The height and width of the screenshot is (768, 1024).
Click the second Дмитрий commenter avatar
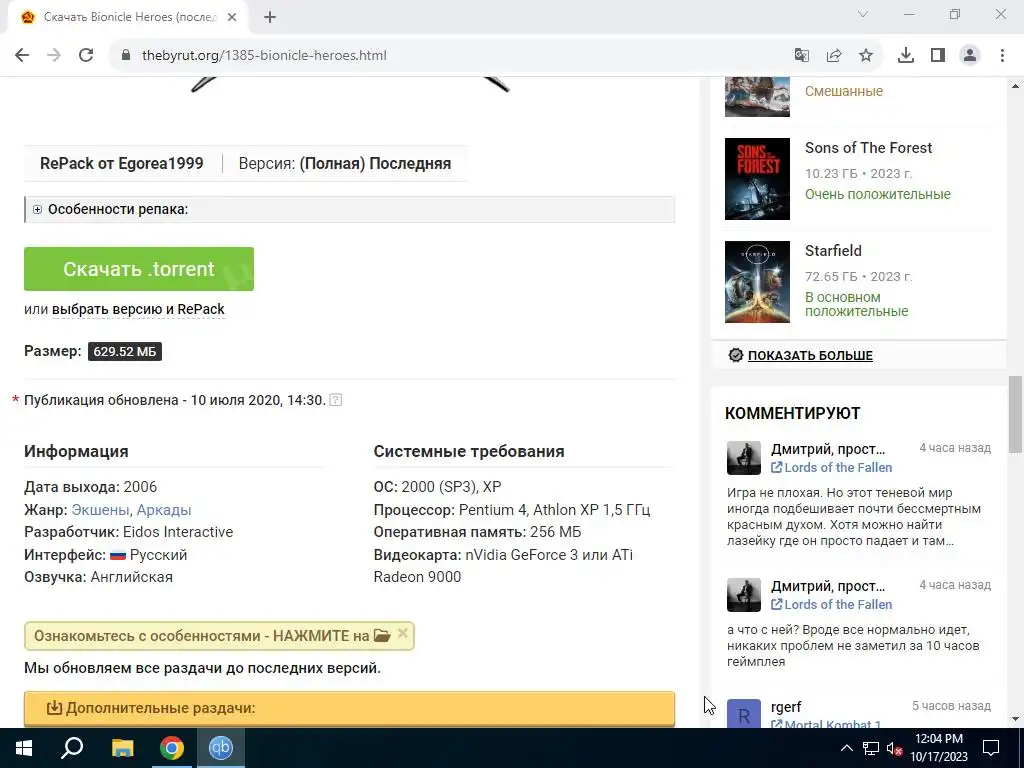pos(744,595)
